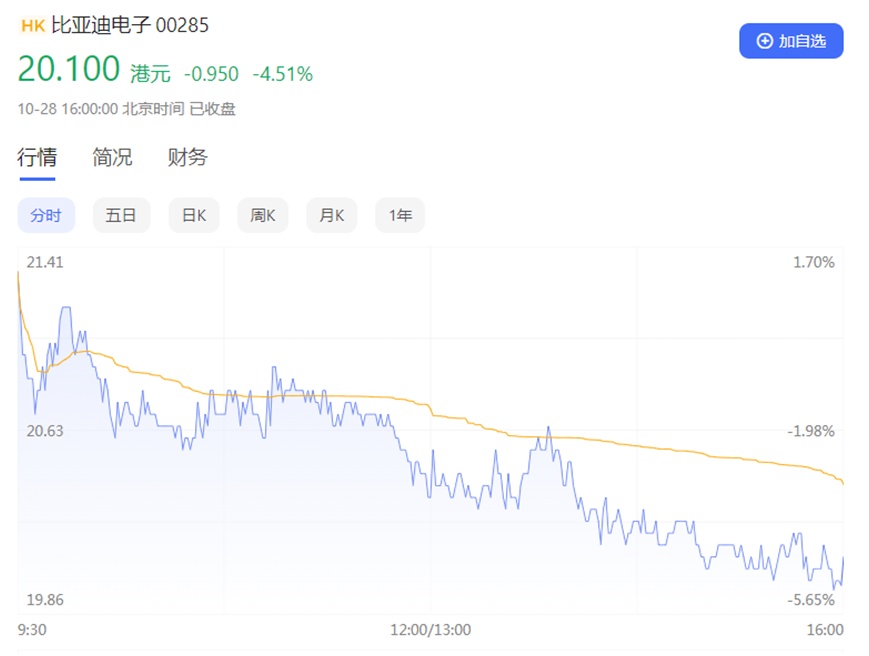Select the 月K chart view
This screenshot has height=656, width=869.
[331, 215]
